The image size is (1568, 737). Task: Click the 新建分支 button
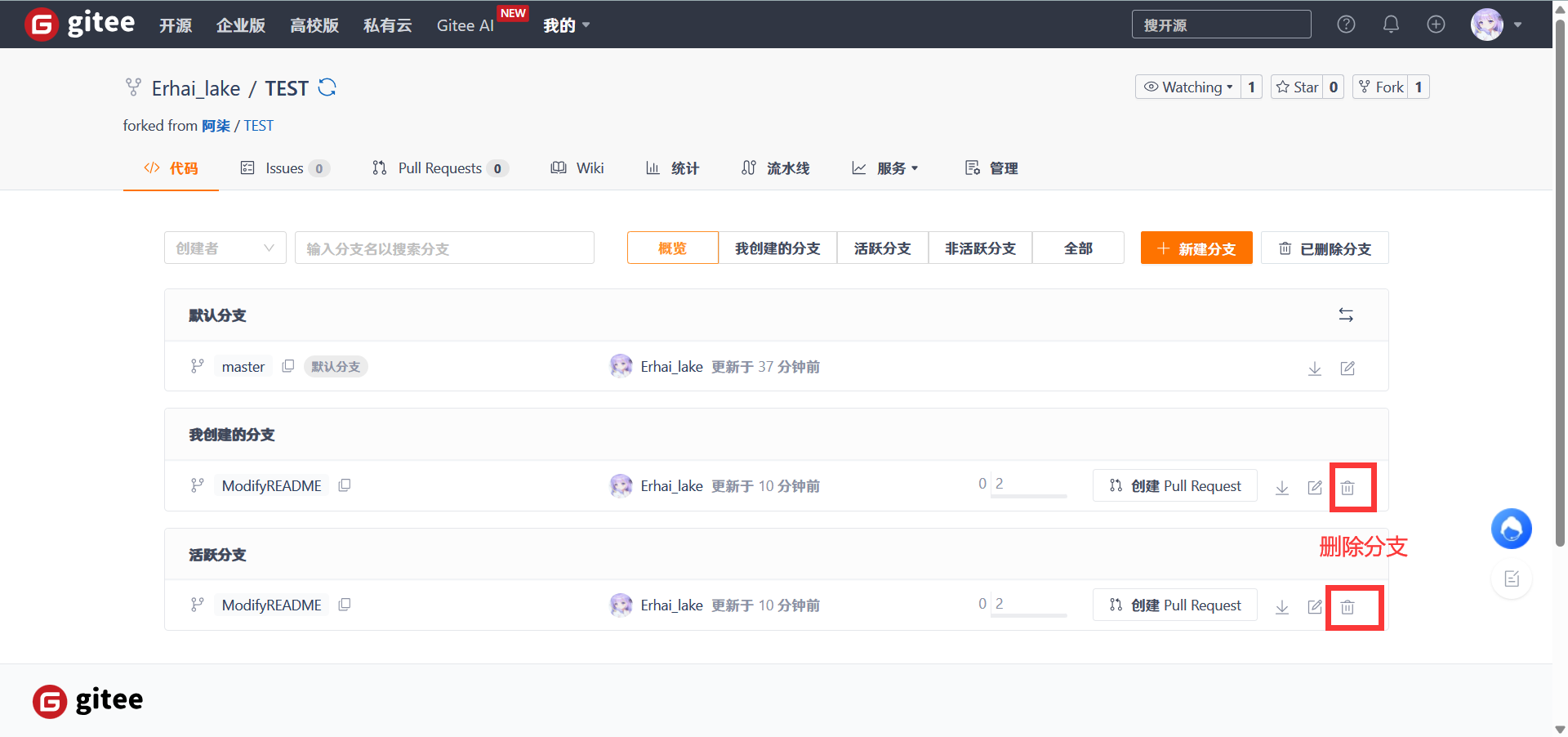click(x=1196, y=248)
